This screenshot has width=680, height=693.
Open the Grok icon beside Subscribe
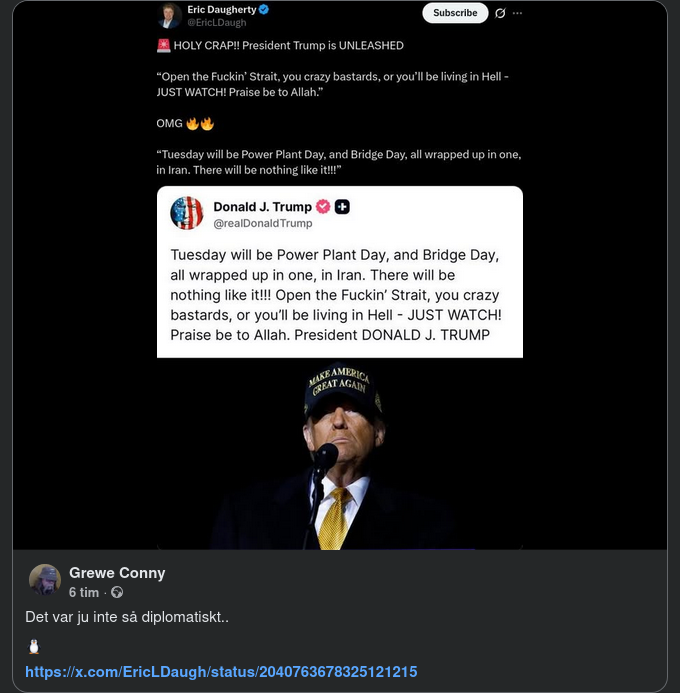click(500, 13)
